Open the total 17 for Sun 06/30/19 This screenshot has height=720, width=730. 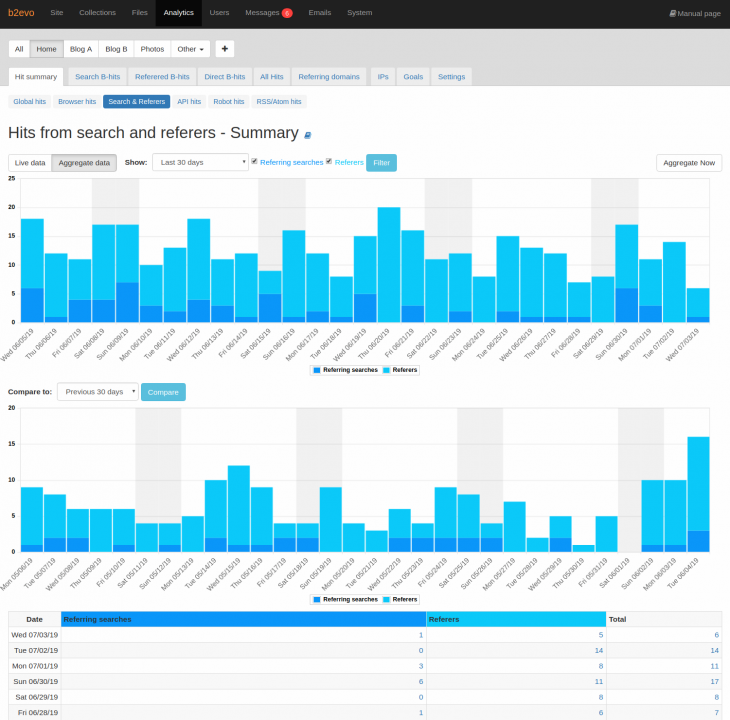[x=715, y=681]
